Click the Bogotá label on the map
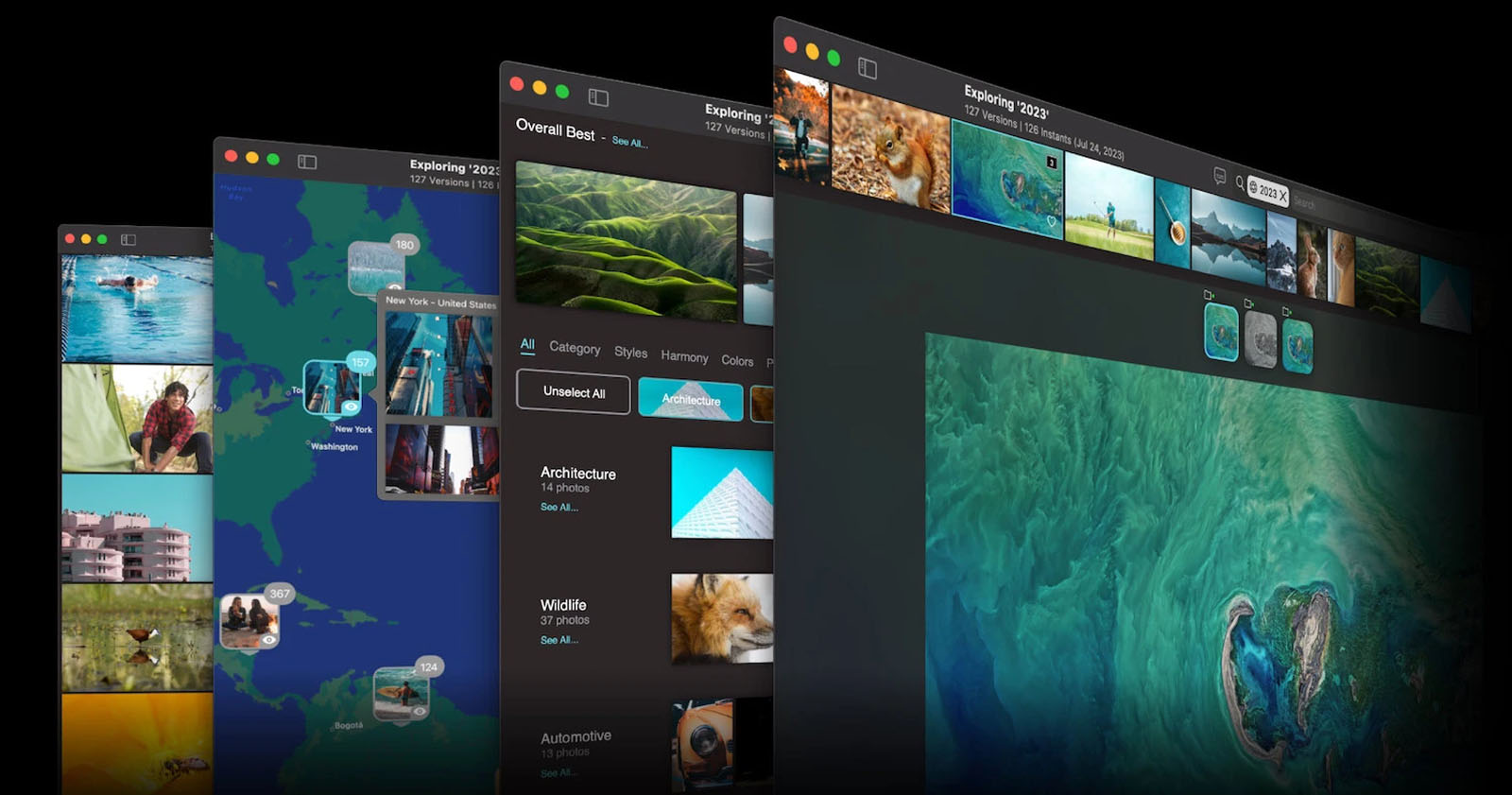Image resolution: width=1512 pixels, height=795 pixels. [x=348, y=726]
